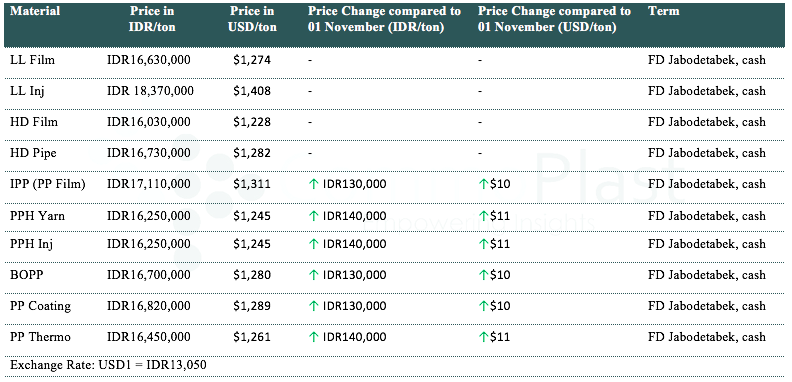792x382 pixels.
Task: Select the Price Change (IDR/ton) column header
Action: click(384, 19)
